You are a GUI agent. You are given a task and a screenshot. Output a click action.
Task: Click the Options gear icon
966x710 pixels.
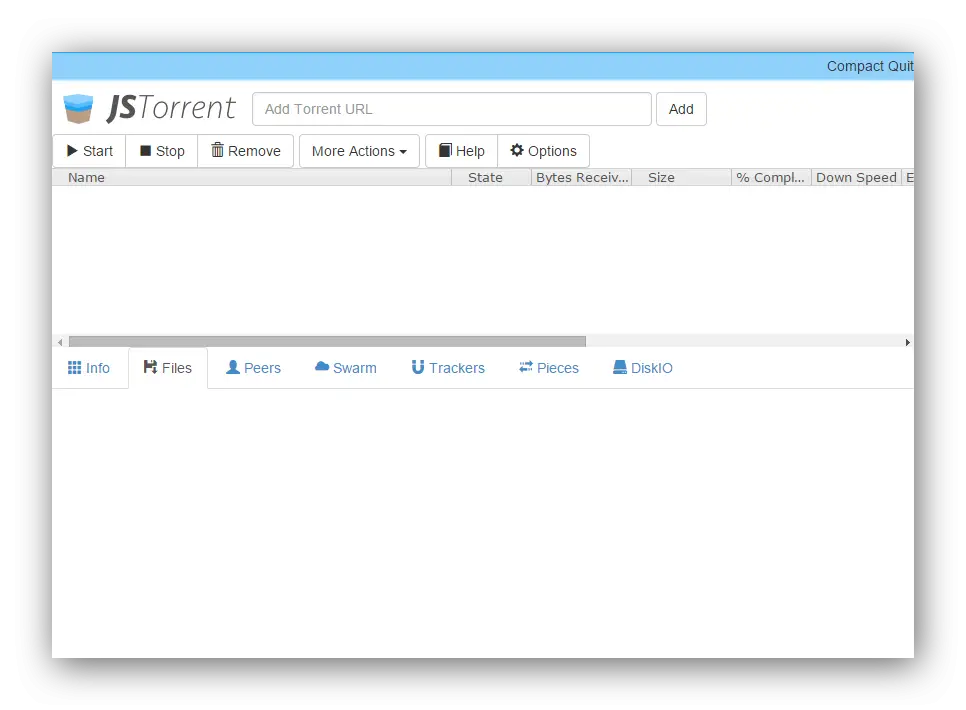(517, 150)
